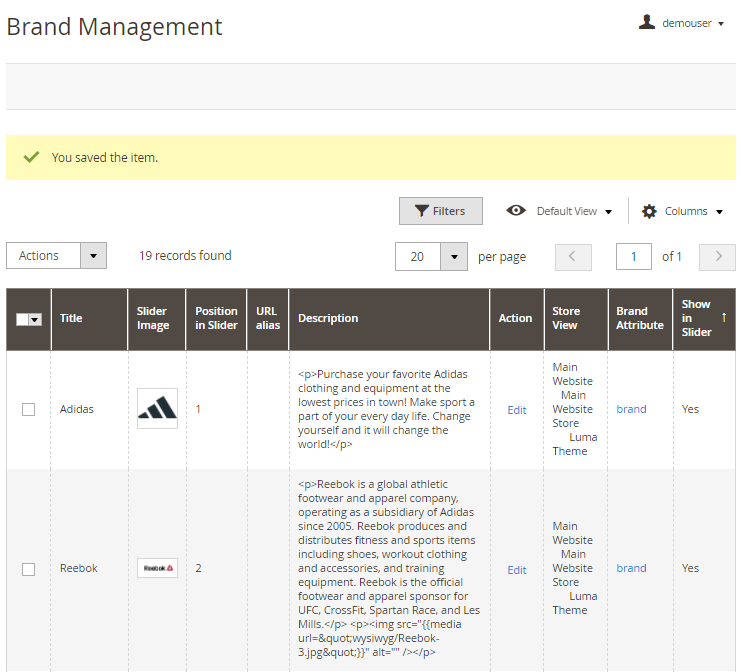Click the eye icon for Default View
741x672 pixels.
point(516,211)
